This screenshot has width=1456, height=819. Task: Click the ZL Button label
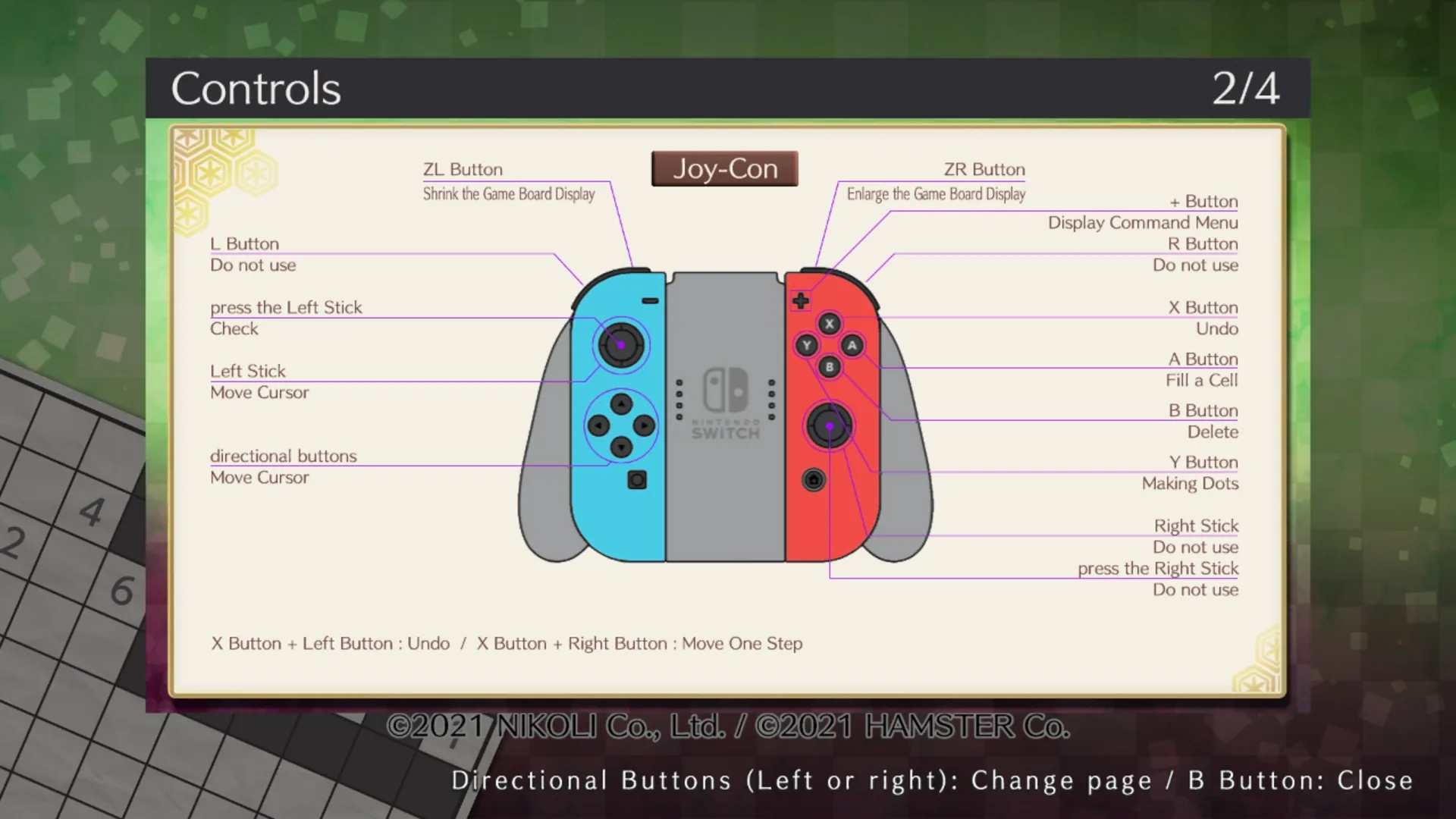[x=463, y=169]
